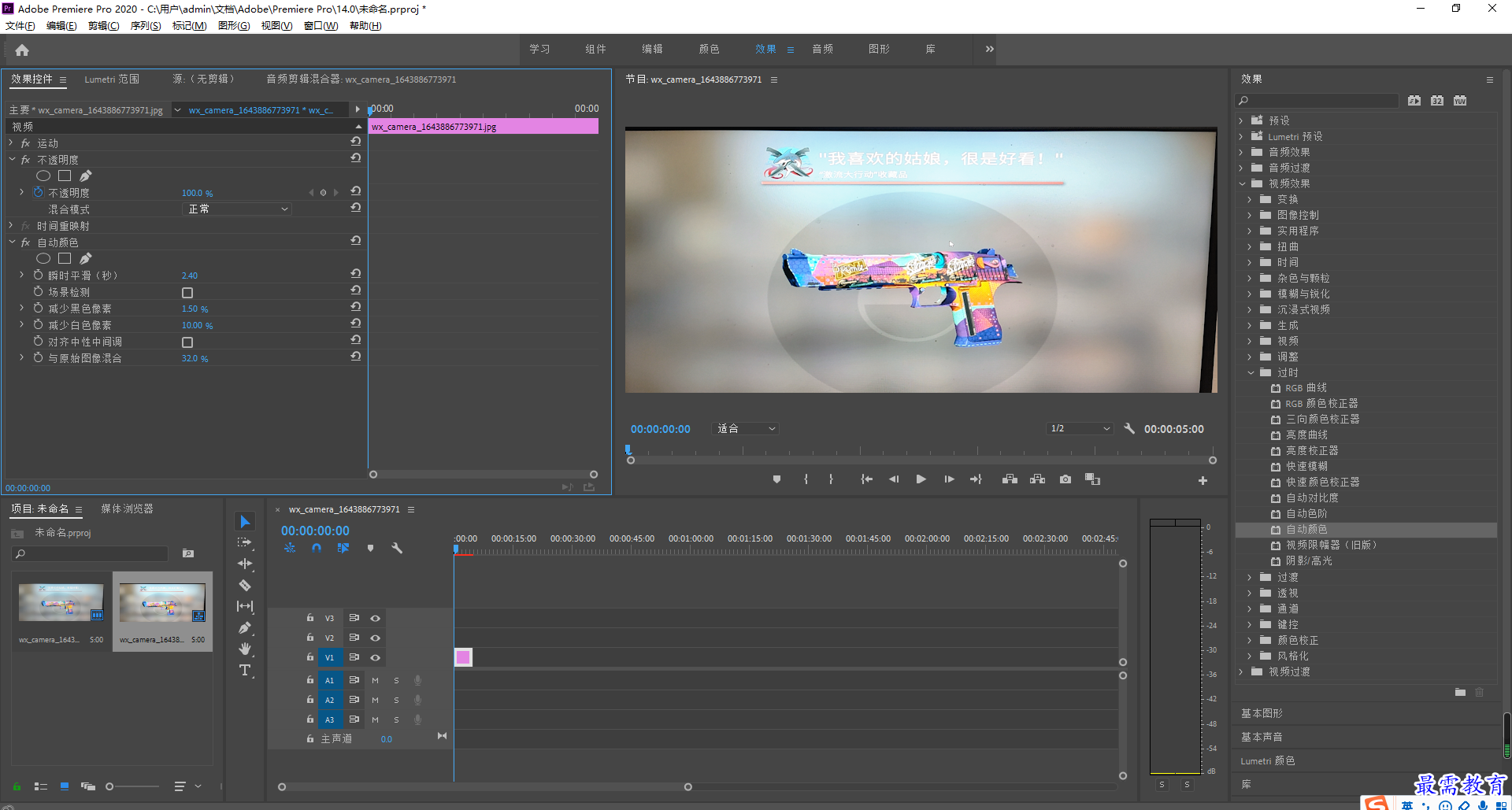
Task: Select the Ripple Edit tool
Action: pyautogui.click(x=245, y=564)
